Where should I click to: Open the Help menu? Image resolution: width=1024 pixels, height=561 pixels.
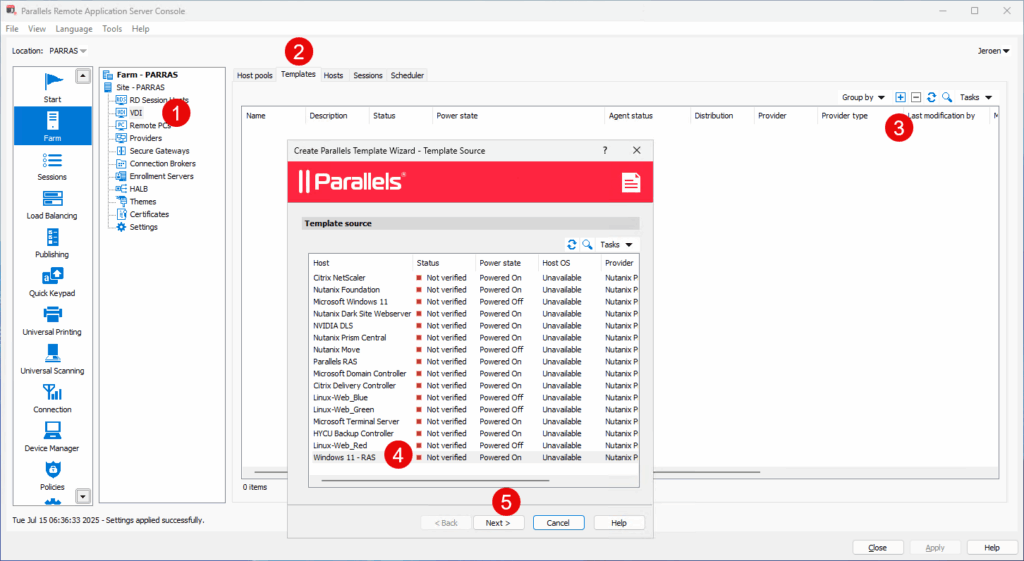click(x=140, y=29)
